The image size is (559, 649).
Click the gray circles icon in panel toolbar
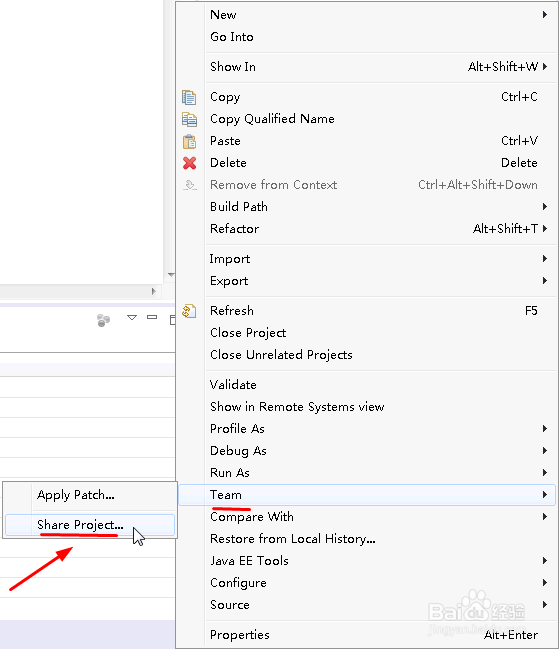(103, 320)
